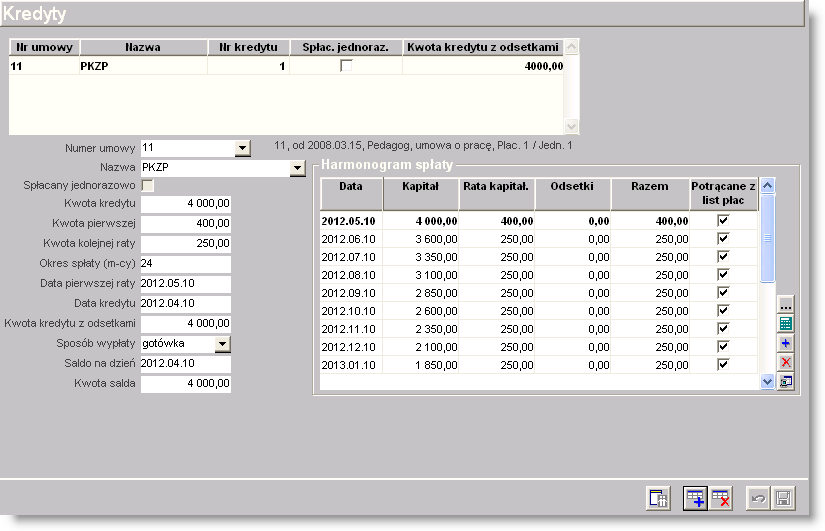Viewport: 825px width, 531px height.
Task: Open the calculator icon beside the schedule
Action: [786, 324]
